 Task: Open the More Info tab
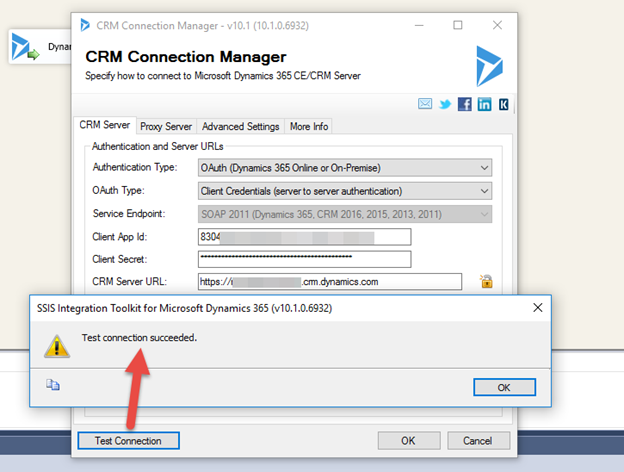coord(309,127)
